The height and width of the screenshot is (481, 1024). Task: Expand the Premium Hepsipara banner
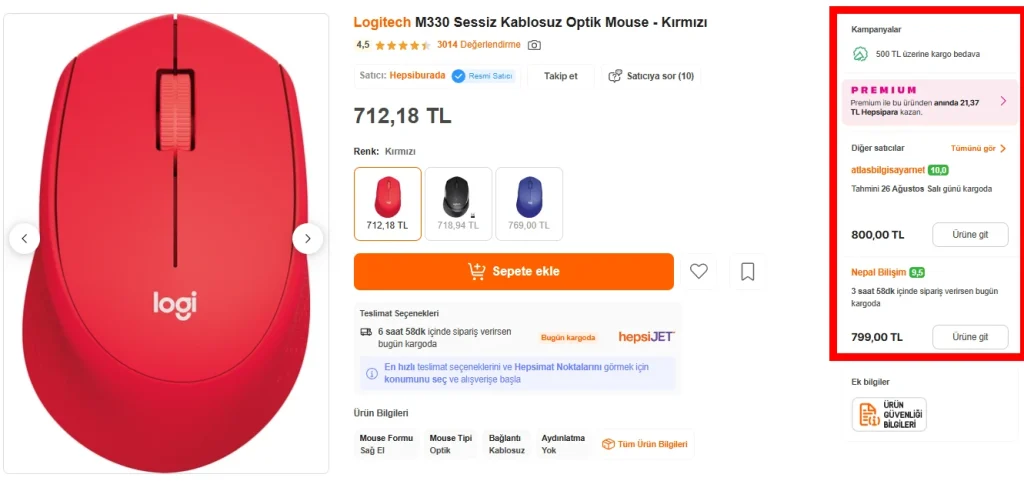click(1002, 101)
